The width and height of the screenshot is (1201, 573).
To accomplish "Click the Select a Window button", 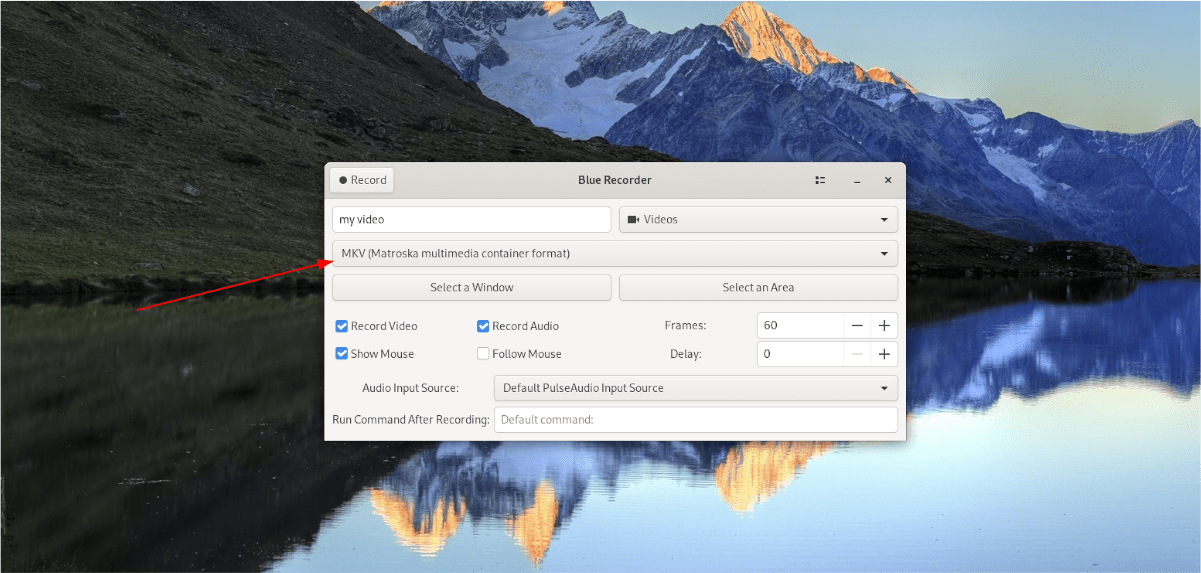I will tap(471, 287).
